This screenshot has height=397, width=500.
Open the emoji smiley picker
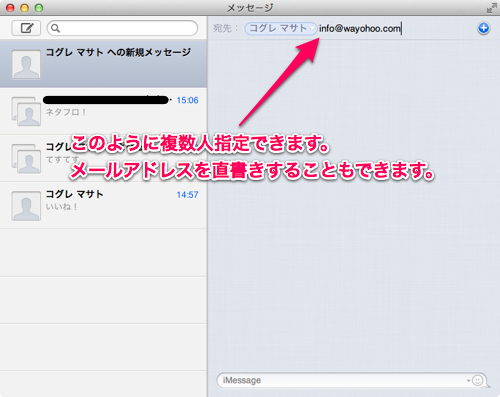click(478, 380)
